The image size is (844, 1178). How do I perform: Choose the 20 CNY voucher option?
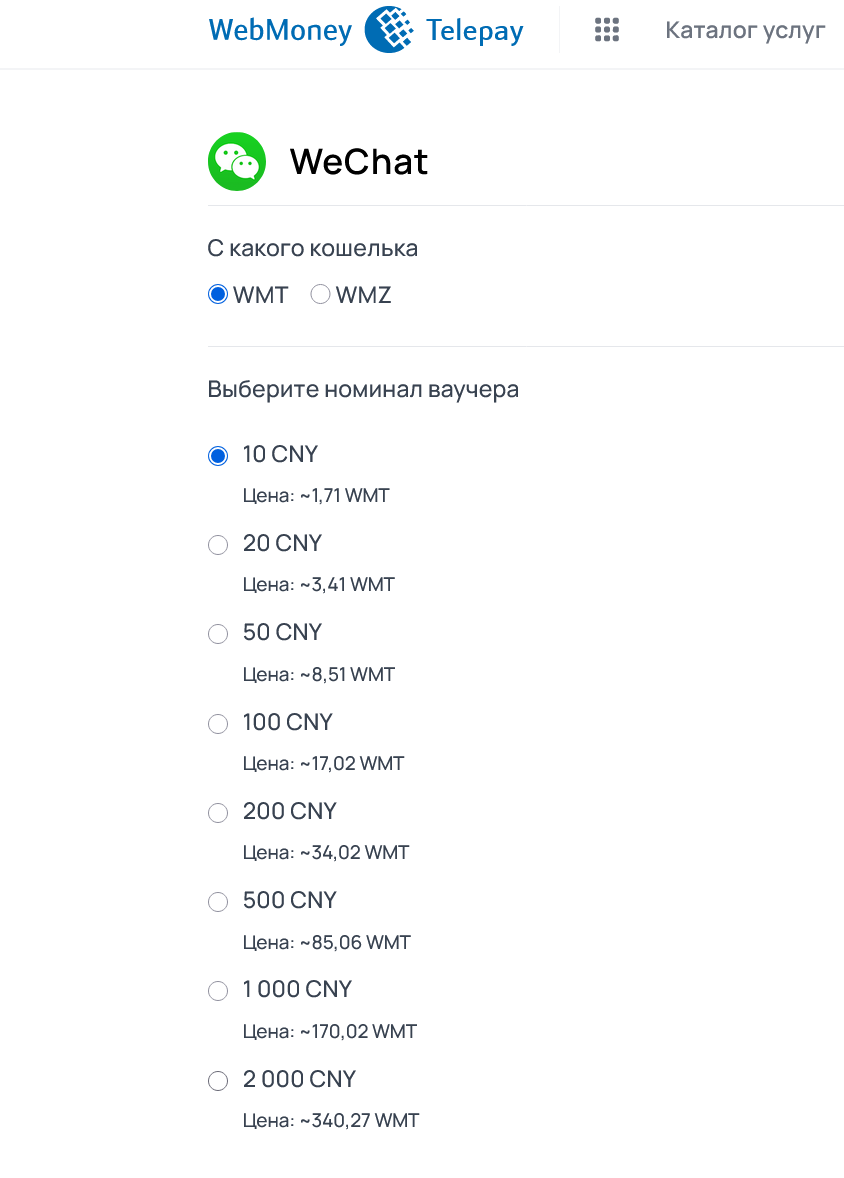click(218, 545)
